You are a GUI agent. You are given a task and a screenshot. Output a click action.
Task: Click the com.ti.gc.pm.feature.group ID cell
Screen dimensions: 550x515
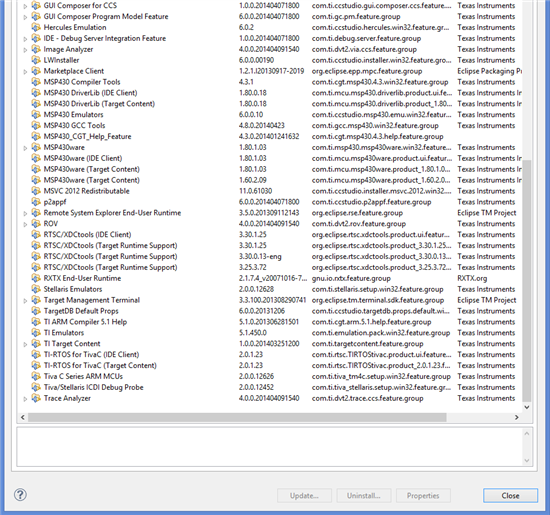click(x=356, y=17)
